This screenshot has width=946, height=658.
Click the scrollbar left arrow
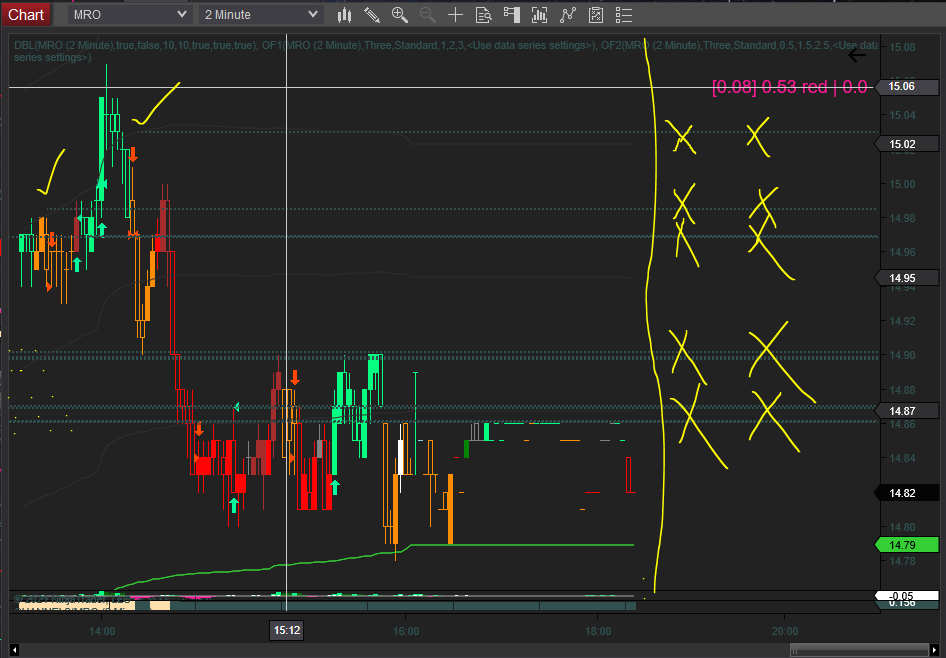14,650
